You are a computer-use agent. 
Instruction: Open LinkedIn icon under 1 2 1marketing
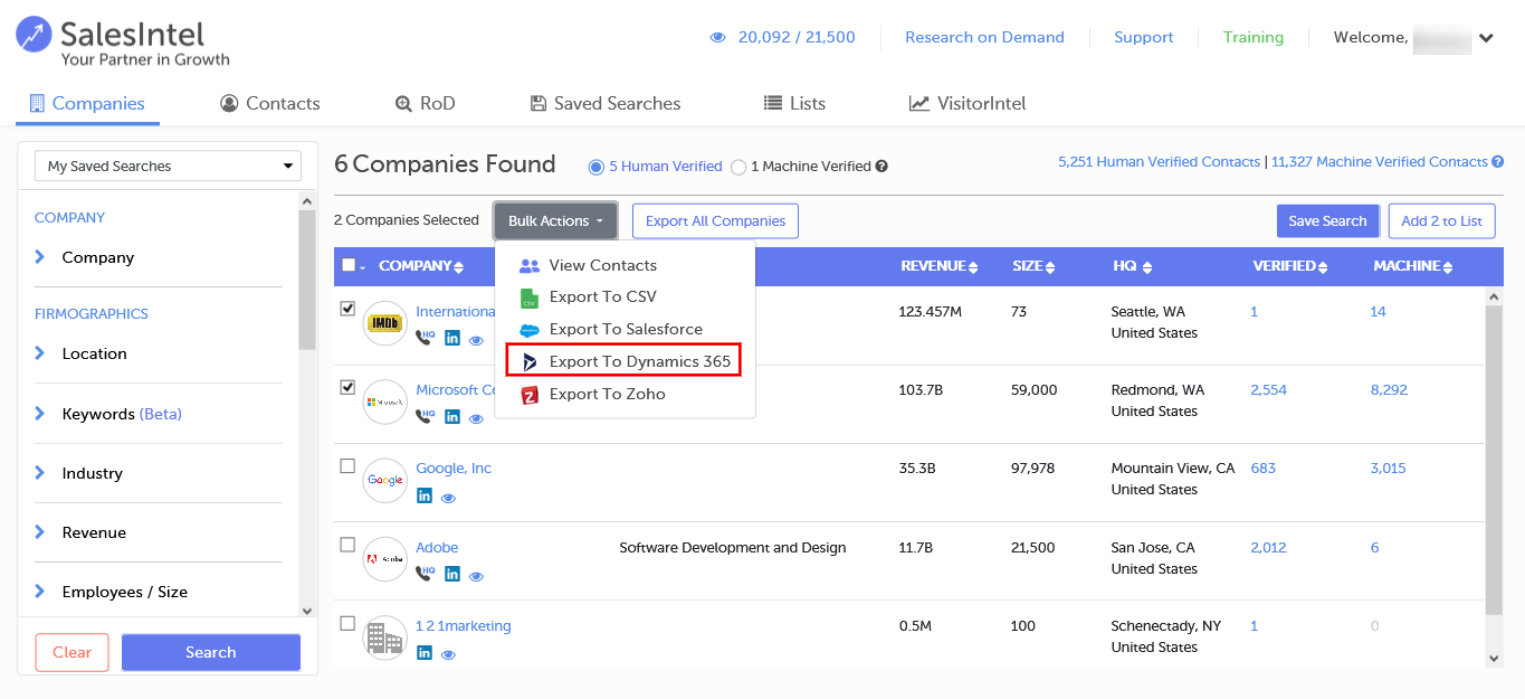[424, 653]
